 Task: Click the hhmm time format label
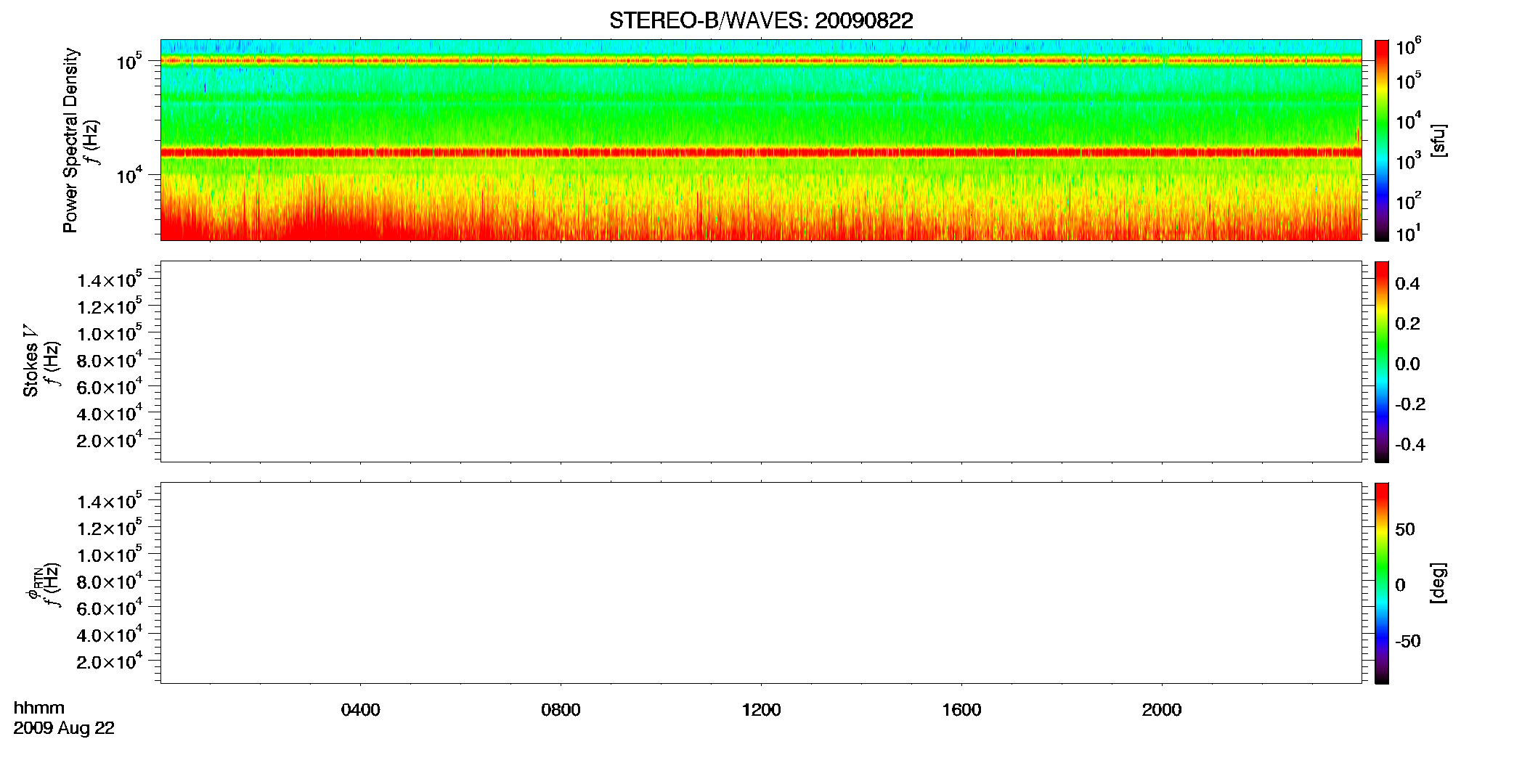(x=39, y=709)
